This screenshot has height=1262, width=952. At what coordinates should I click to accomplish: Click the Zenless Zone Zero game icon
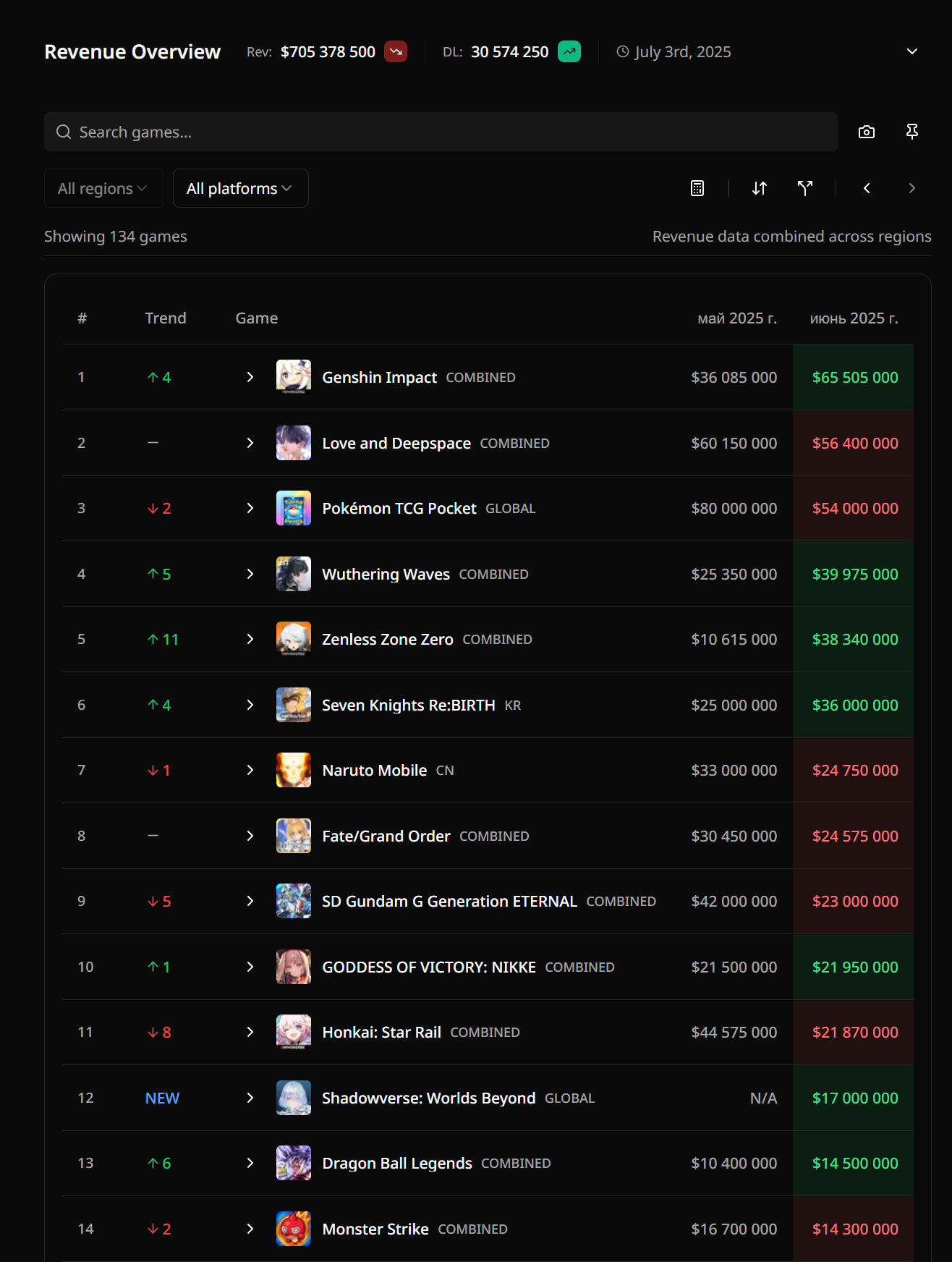(x=294, y=639)
